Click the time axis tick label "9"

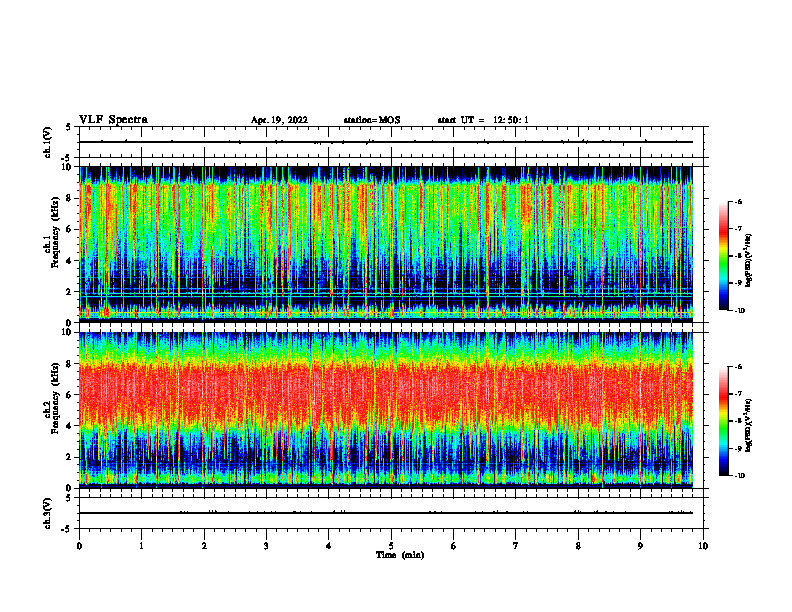(x=640, y=546)
